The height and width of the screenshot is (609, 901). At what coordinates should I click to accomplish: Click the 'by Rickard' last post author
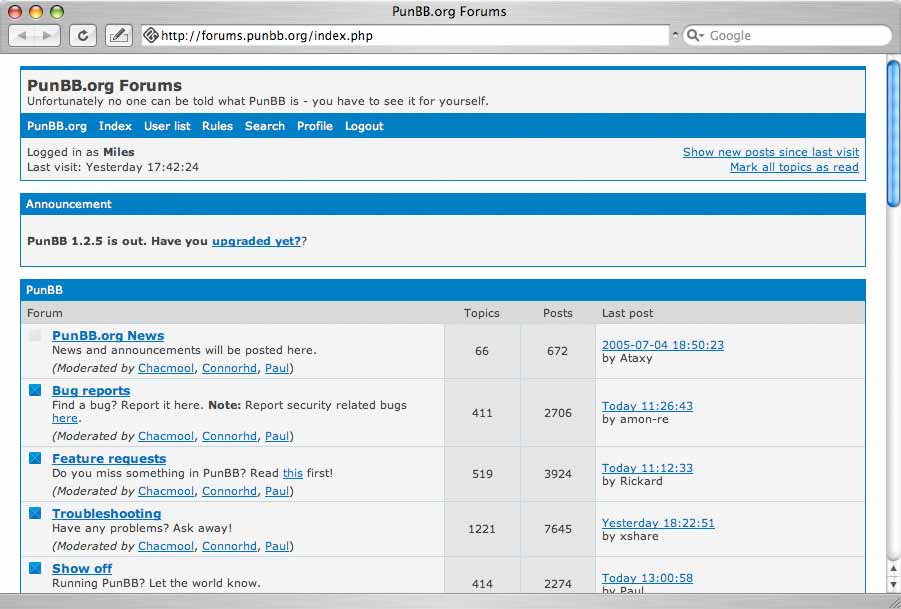click(632, 481)
